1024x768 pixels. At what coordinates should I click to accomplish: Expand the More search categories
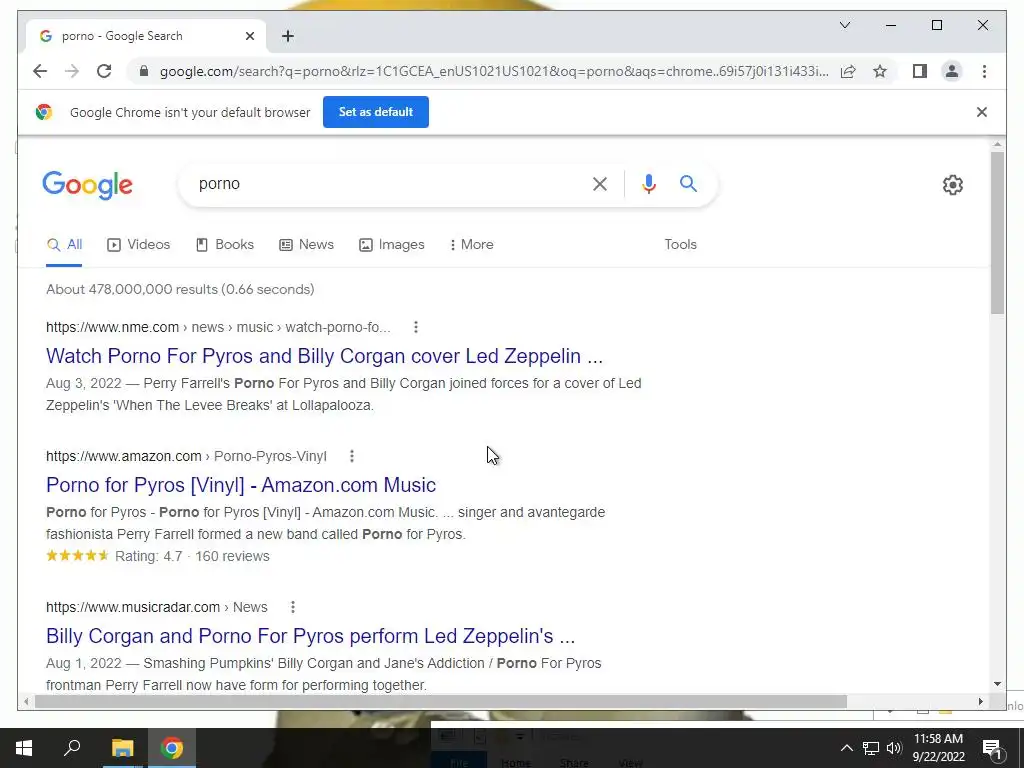[472, 245]
